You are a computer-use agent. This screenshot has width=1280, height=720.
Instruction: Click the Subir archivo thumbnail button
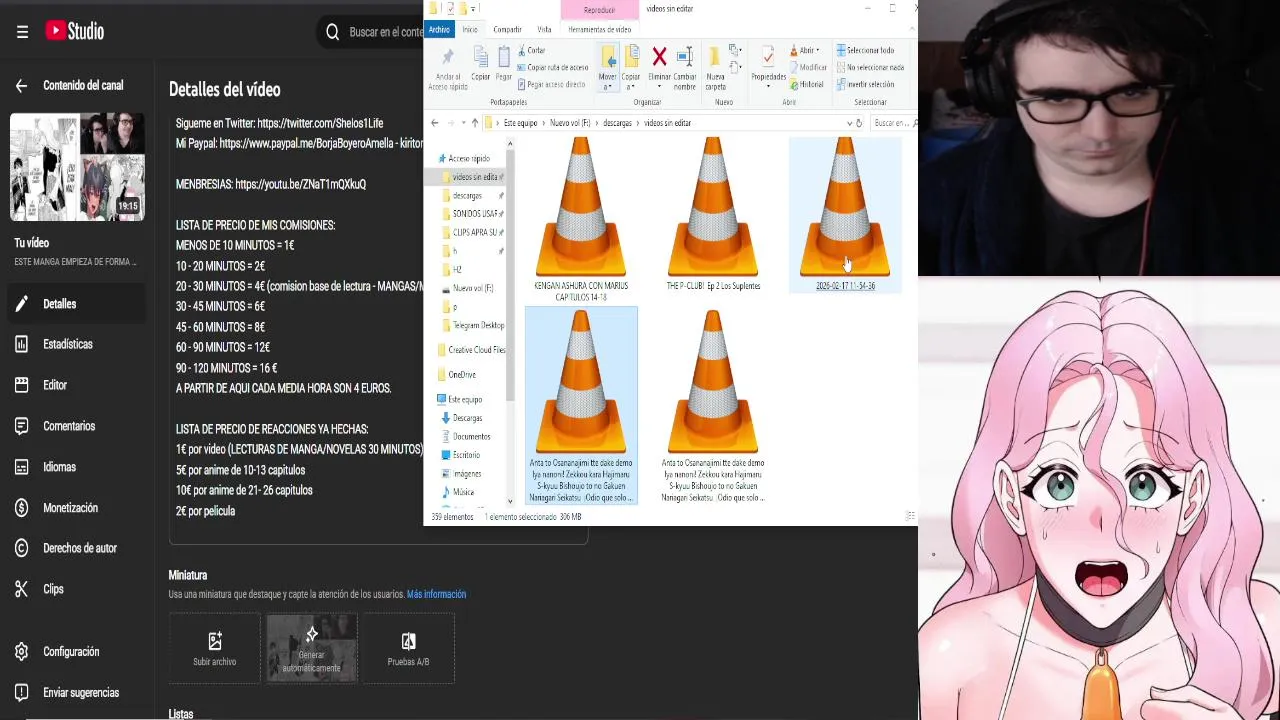click(x=214, y=648)
